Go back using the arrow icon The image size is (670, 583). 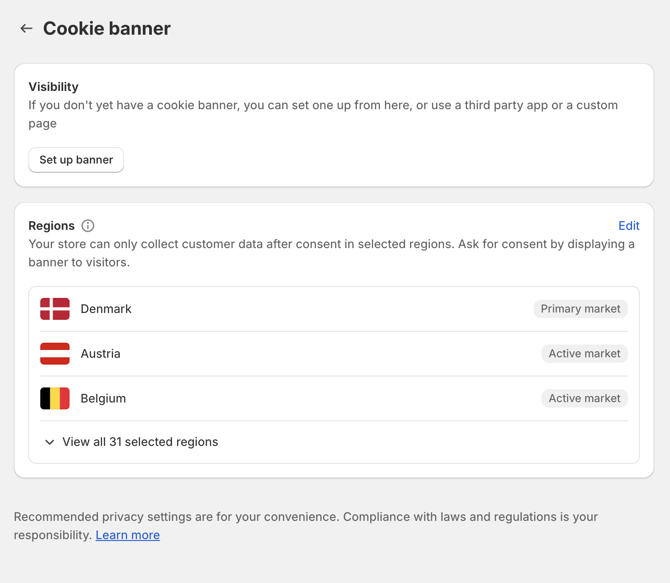[26, 29]
